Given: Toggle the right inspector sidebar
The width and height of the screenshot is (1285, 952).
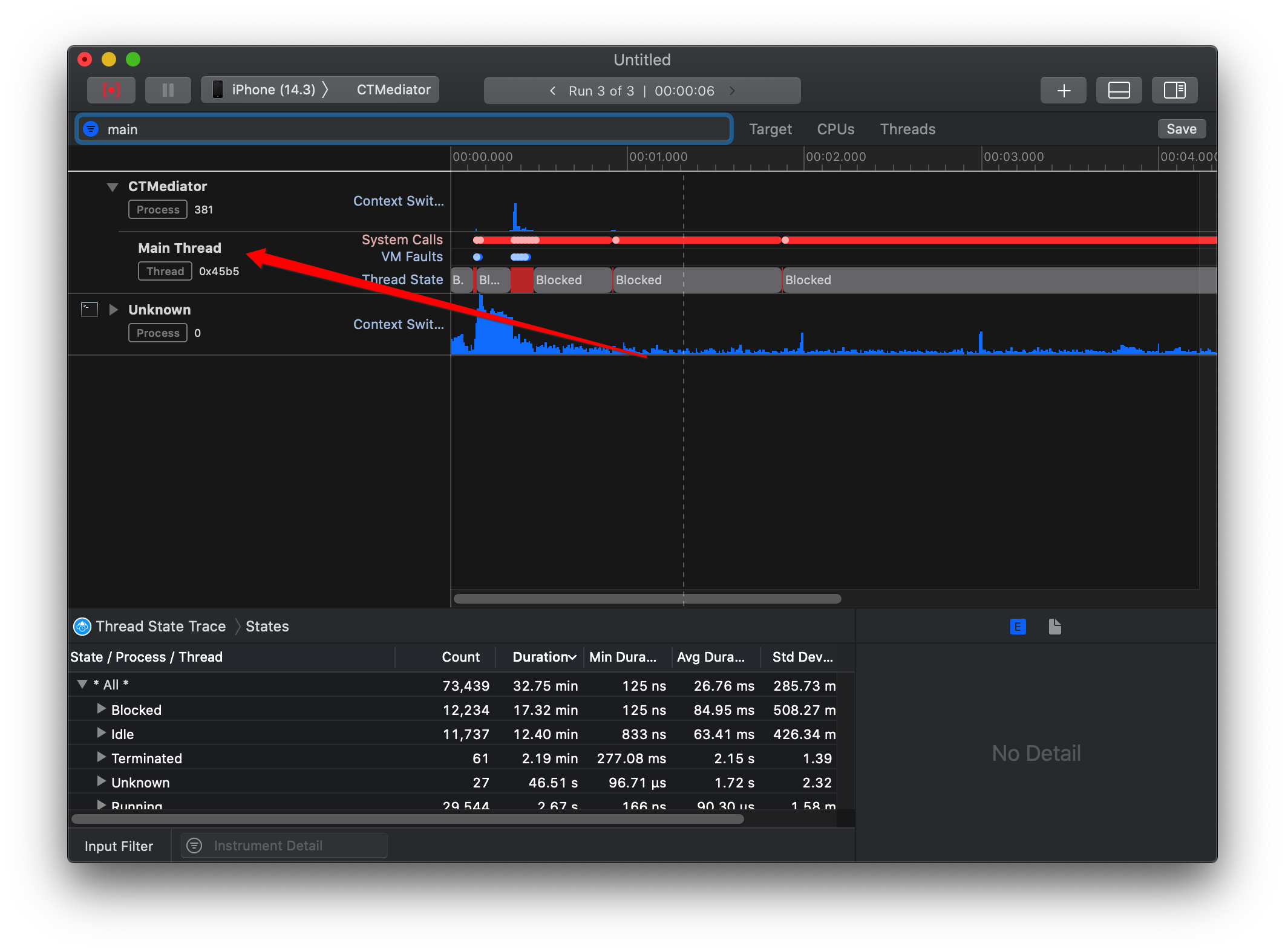Looking at the screenshot, I should [1174, 91].
